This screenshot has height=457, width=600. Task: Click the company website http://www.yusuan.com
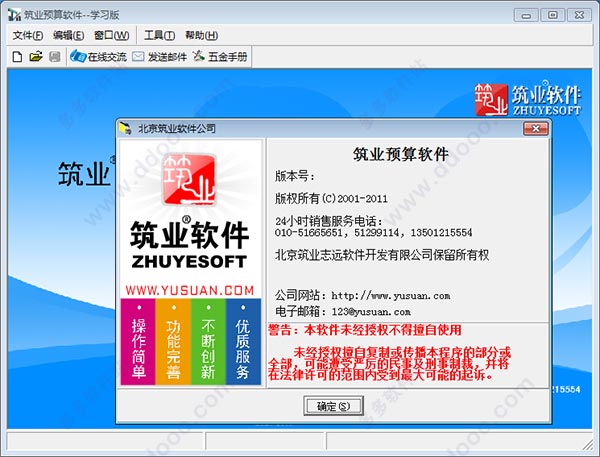click(x=391, y=295)
